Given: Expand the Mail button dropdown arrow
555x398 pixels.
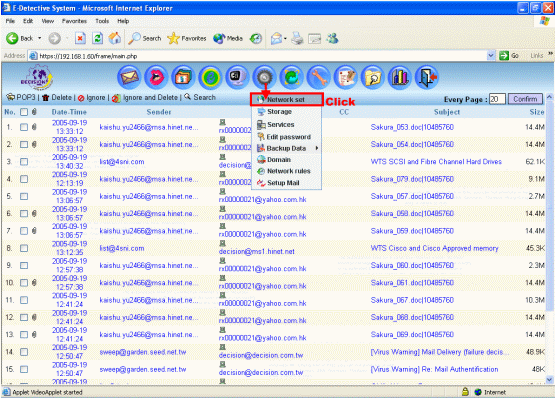Looking at the screenshot, I should click(285, 38).
